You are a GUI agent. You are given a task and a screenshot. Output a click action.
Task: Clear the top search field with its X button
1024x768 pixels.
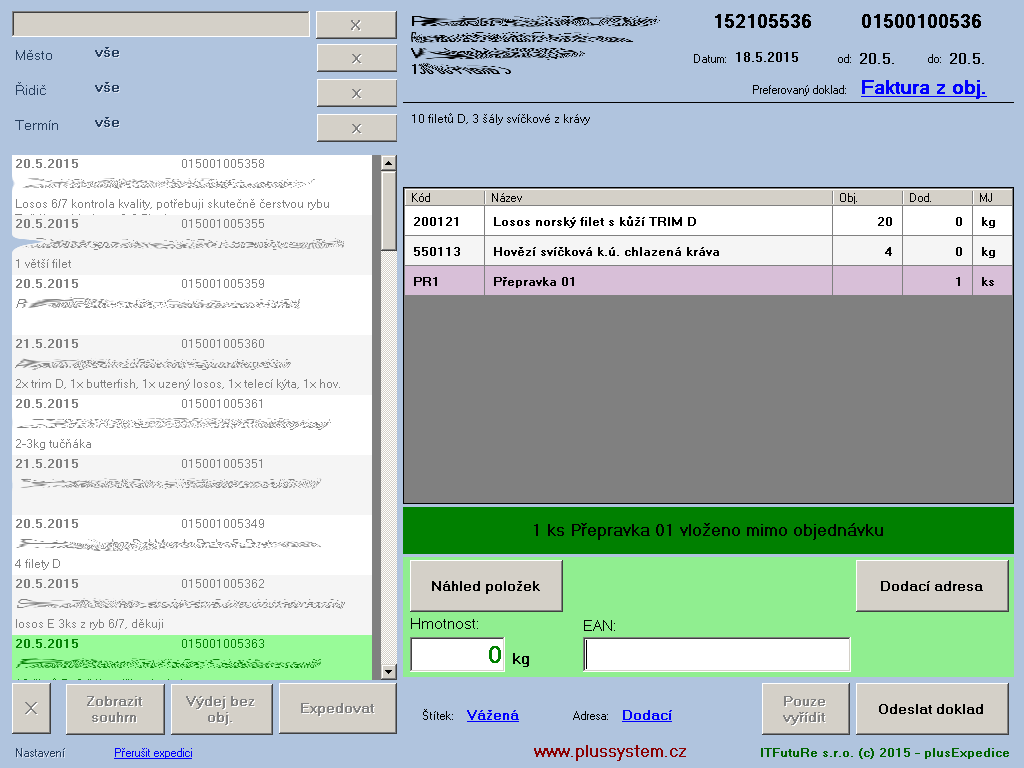coord(356,25)
